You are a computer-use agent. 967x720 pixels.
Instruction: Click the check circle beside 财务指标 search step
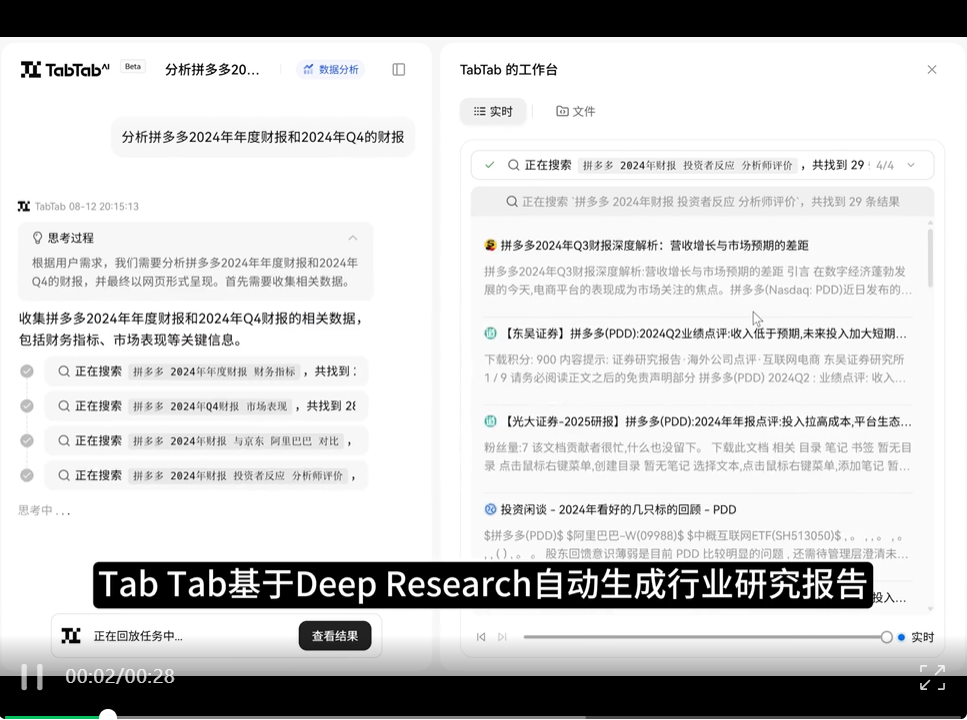point(27,371)
